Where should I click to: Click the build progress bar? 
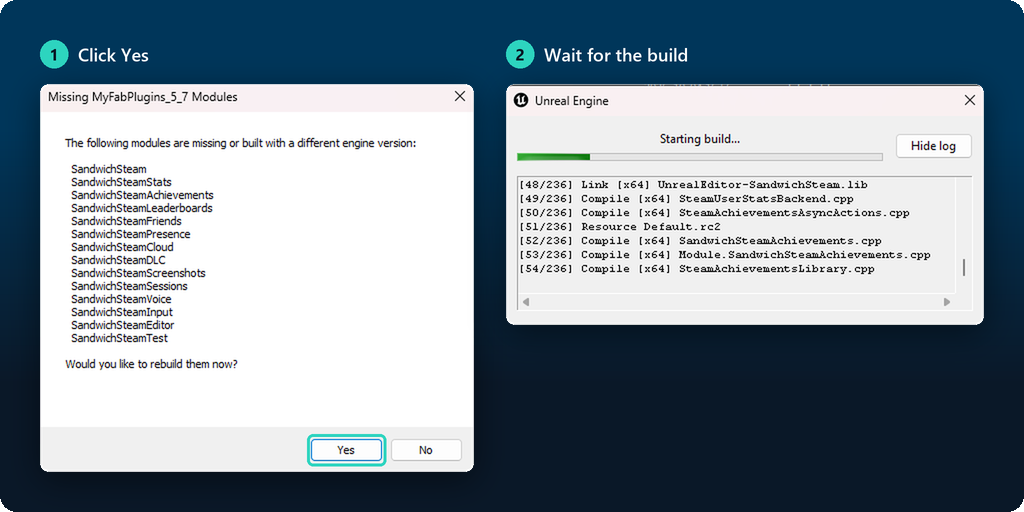pos(699,157)
